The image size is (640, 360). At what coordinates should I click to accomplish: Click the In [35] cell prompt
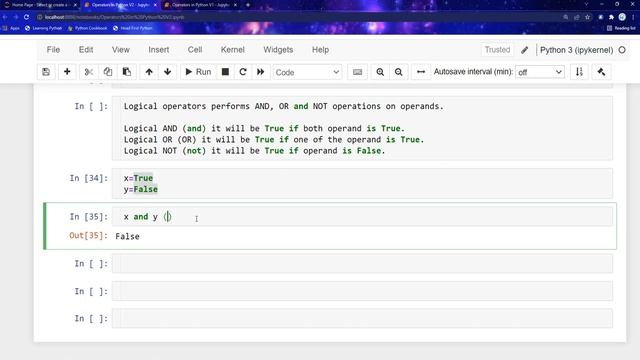point(89,217)
